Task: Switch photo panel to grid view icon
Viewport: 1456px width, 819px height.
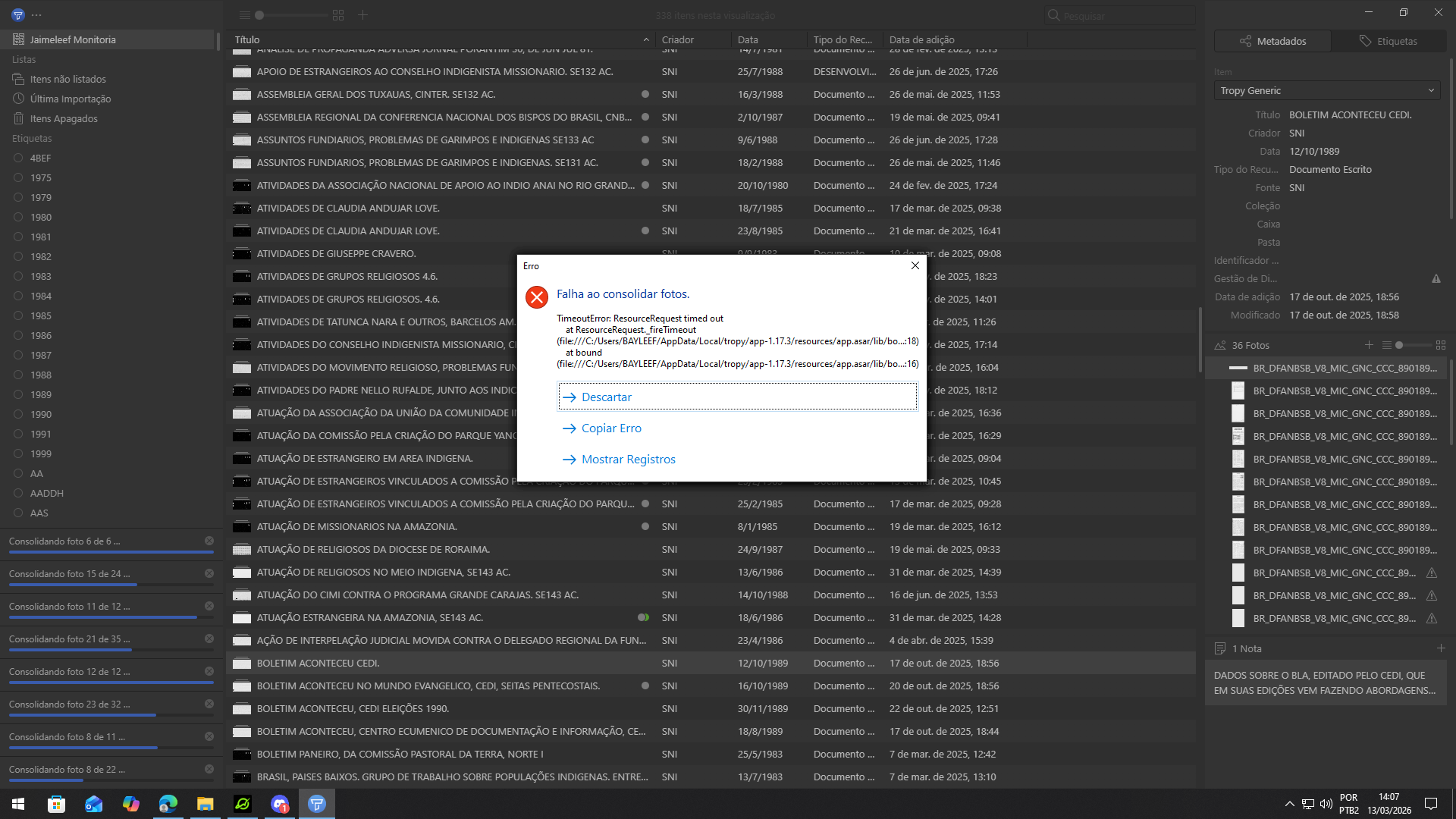Action: [1440, 345]
